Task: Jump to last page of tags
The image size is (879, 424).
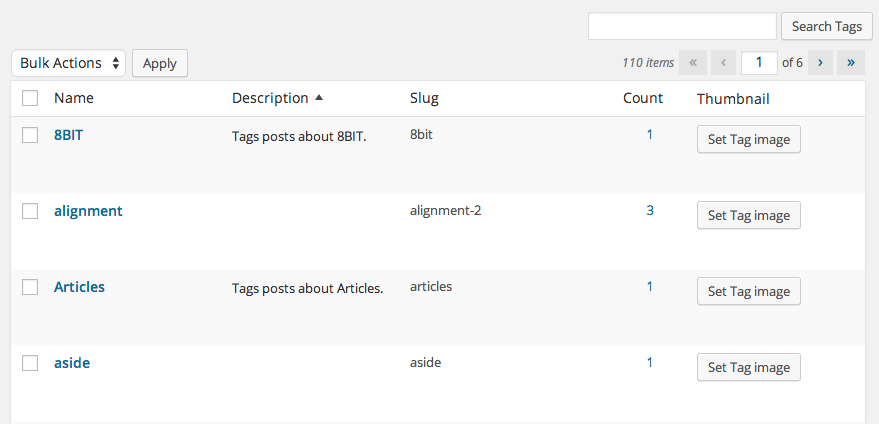Action: pos(851,63)
